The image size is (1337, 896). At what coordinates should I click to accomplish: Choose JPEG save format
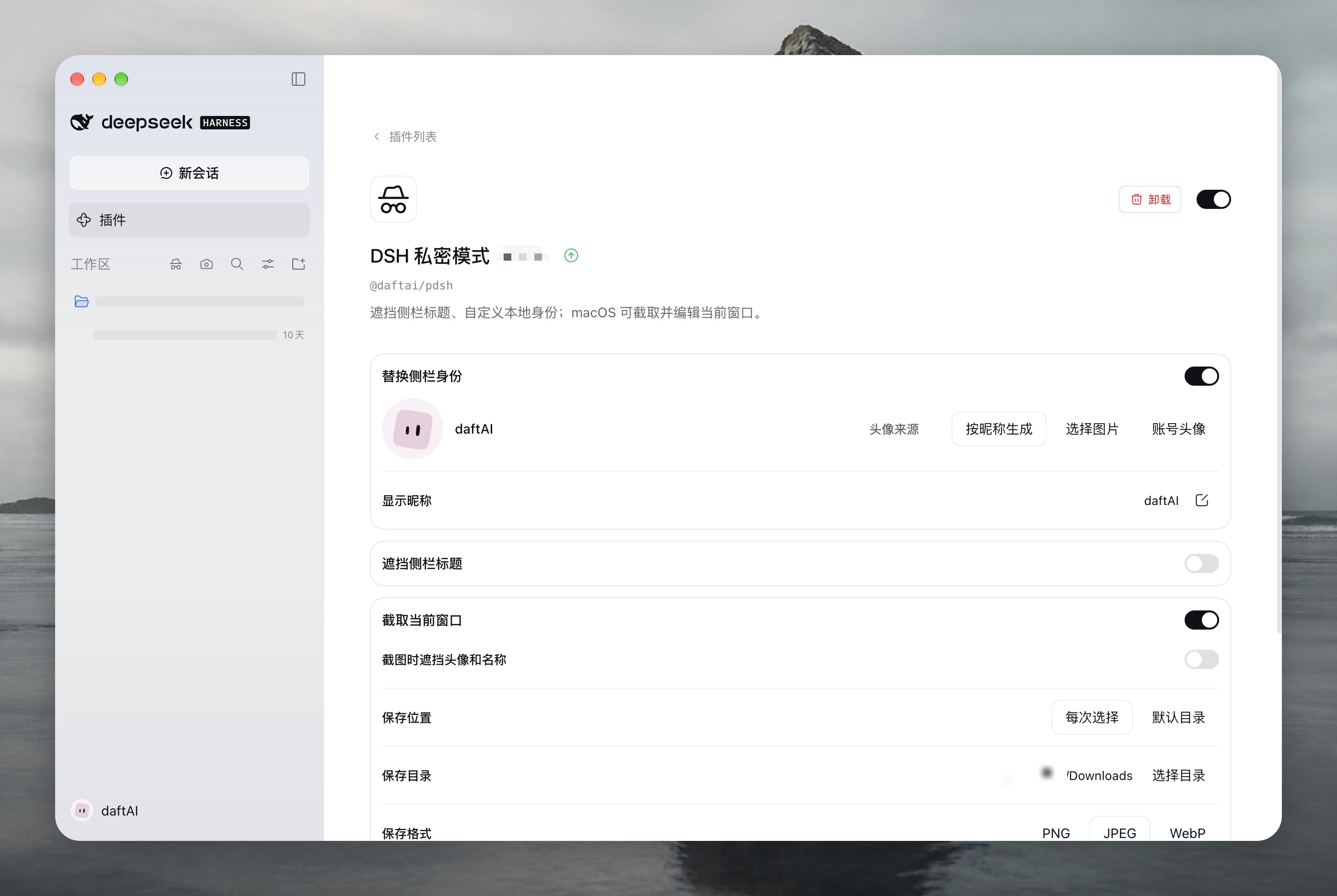point(1119,834)
